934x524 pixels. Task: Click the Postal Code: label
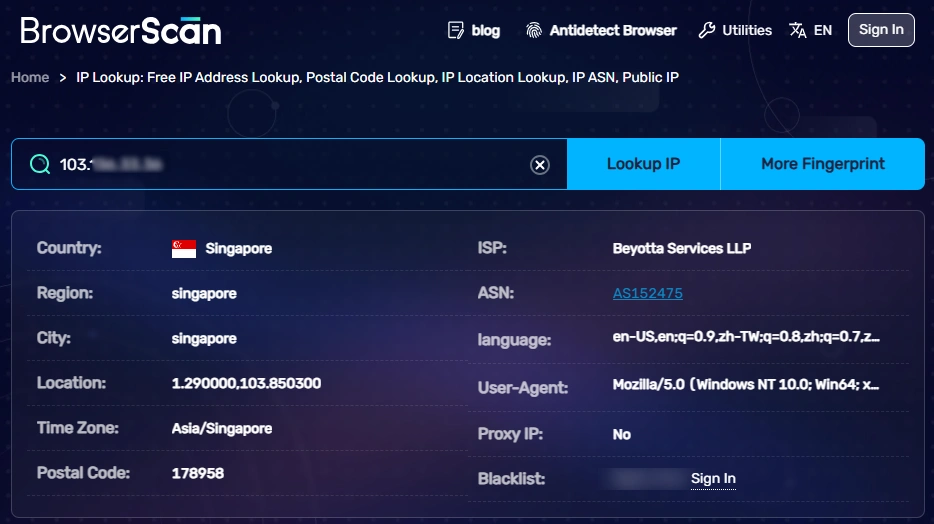pyautogui.click(x=83, y=473)
